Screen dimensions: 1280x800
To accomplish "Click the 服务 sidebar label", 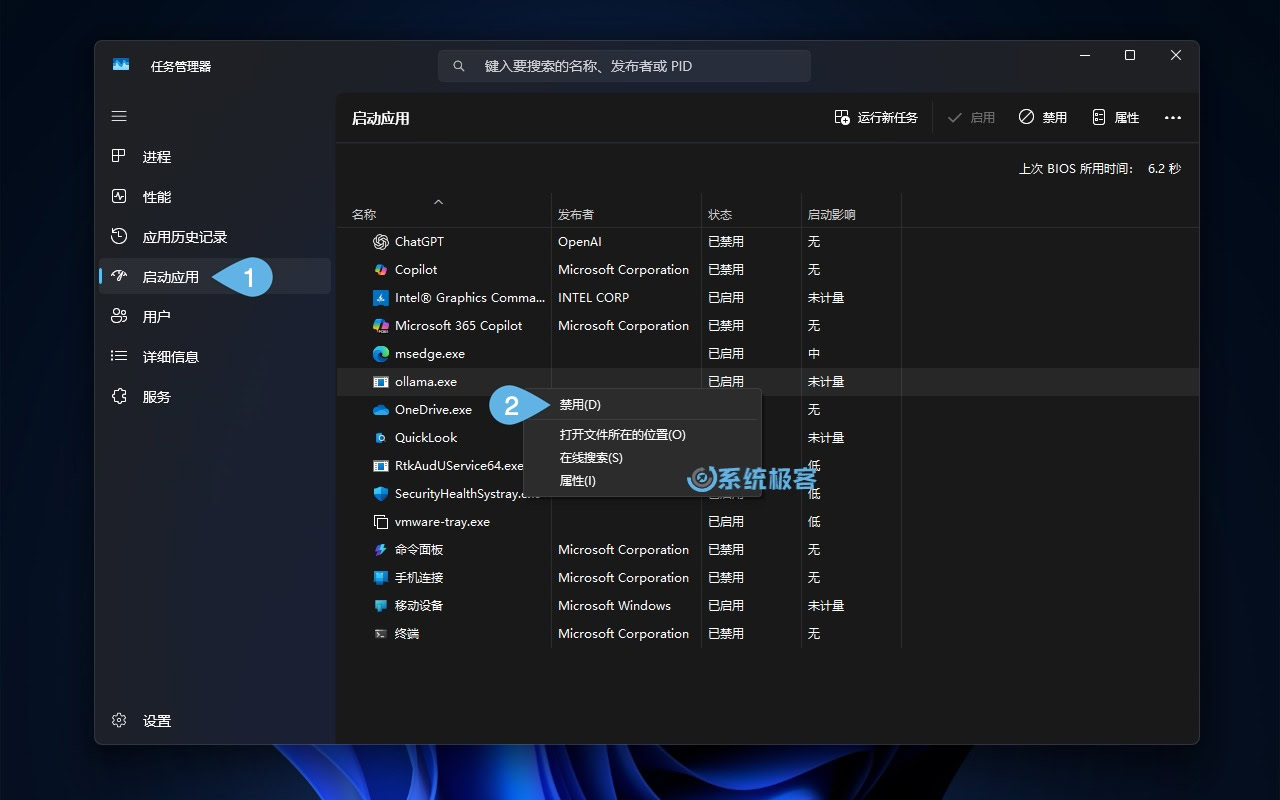I will (x=157, y=397).
